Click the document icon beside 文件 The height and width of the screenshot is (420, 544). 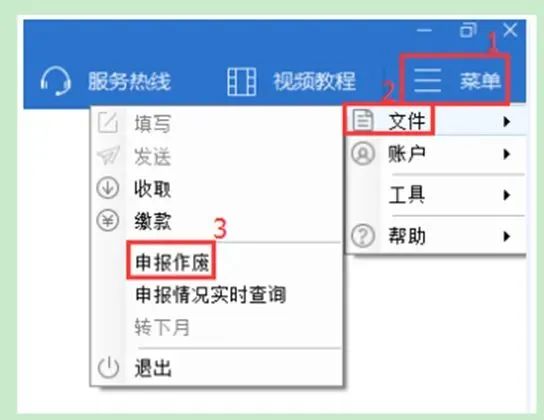tap(363, 120)
